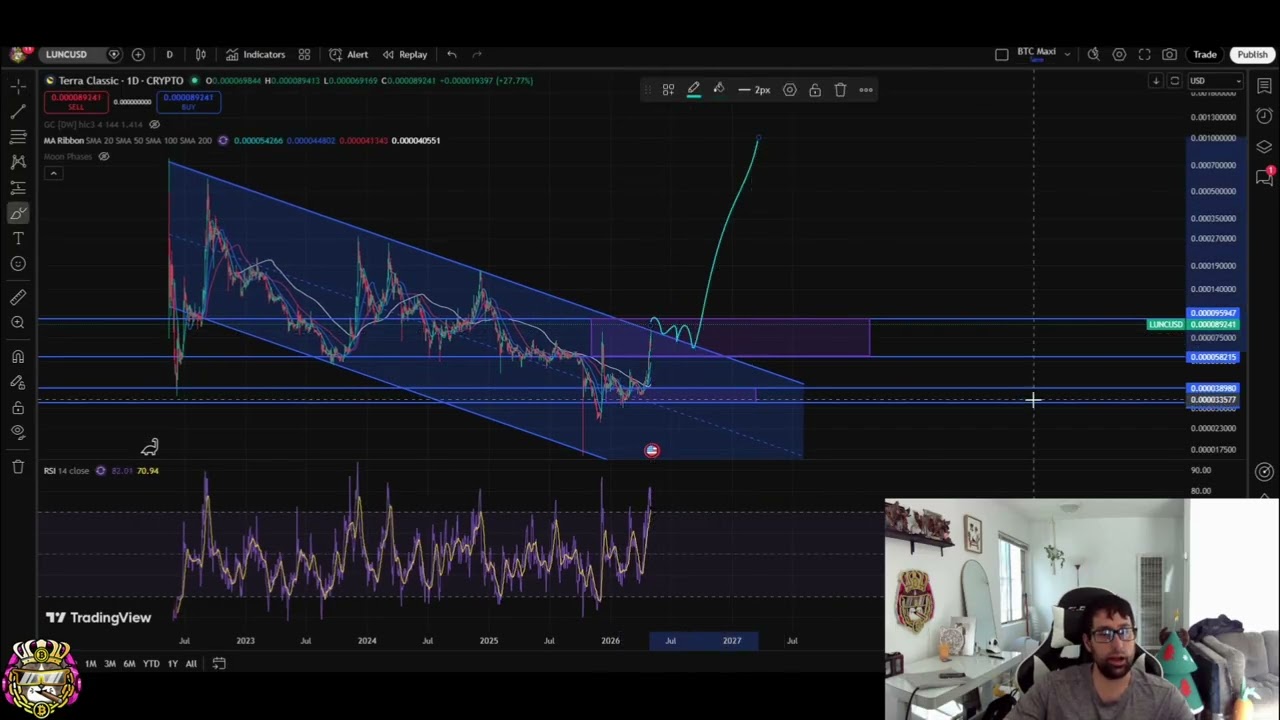
Task: Activate the zoom in tool
Action: 18,322
